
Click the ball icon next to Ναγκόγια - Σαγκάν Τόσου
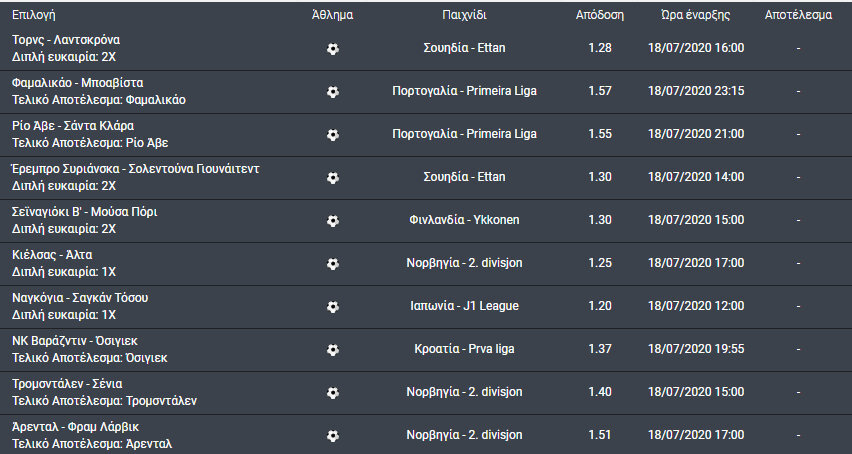point(333,307)
